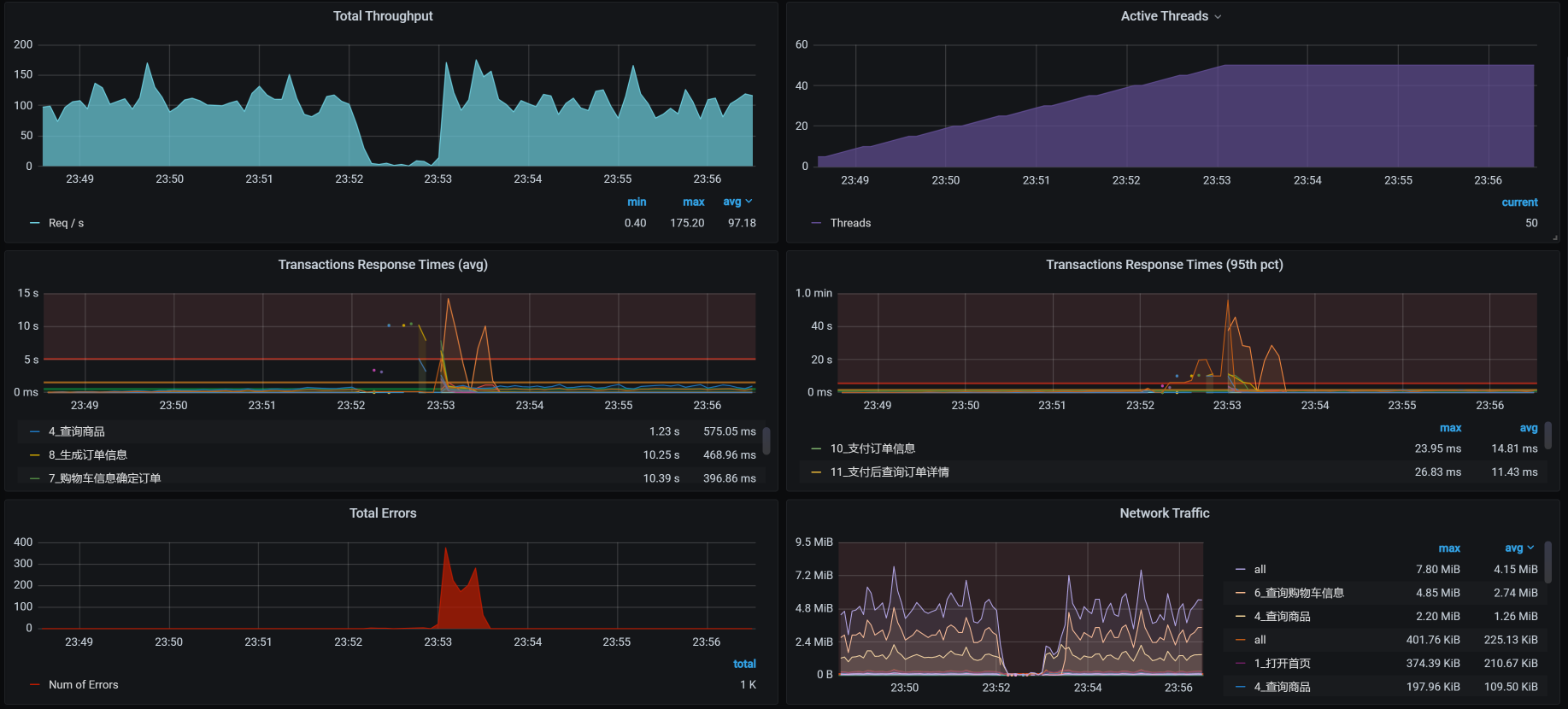Click the current column header in Active Threads
This screenshot has height=709, width=1568.
tap(1519, 202)
